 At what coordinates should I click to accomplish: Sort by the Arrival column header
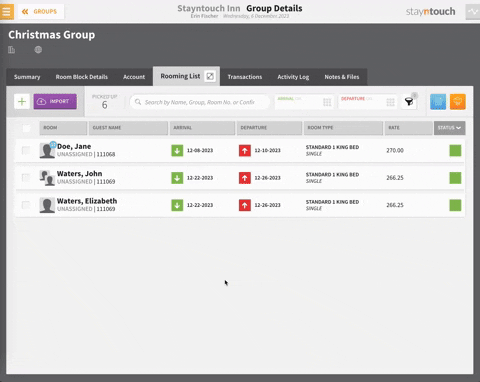pyautogui.click(x=202, y=128)
